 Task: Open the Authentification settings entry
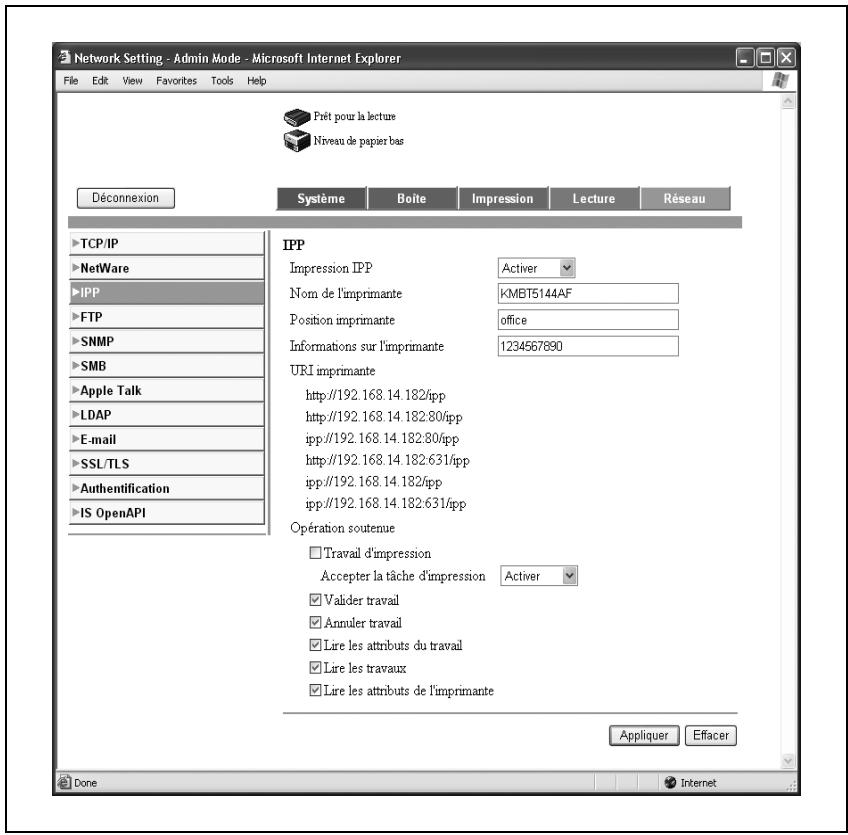[167, 488]
